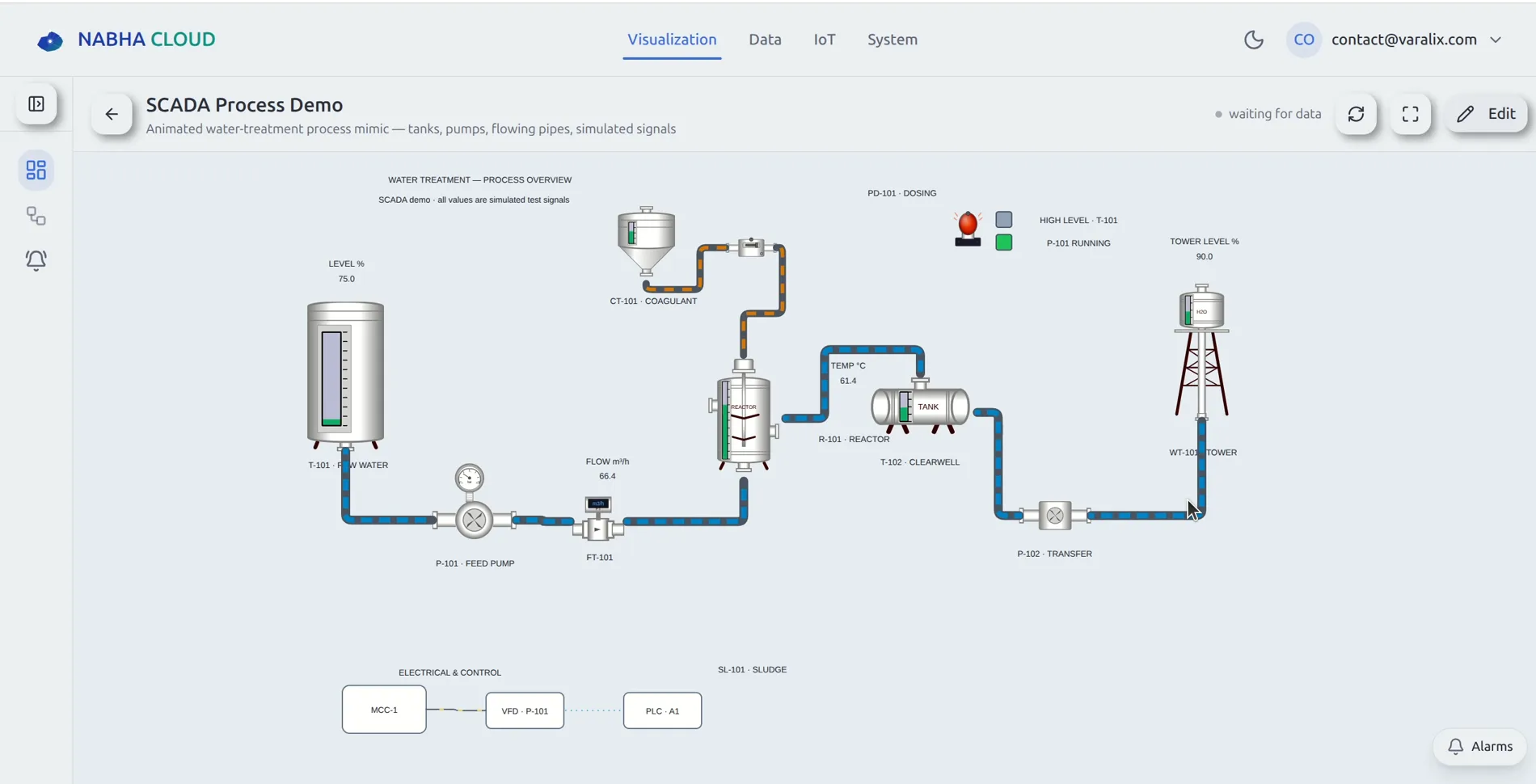The height and width of the screenshot is (784, 1536).
Task: Go back with the arrow button
Action: [x=112, y=114]
